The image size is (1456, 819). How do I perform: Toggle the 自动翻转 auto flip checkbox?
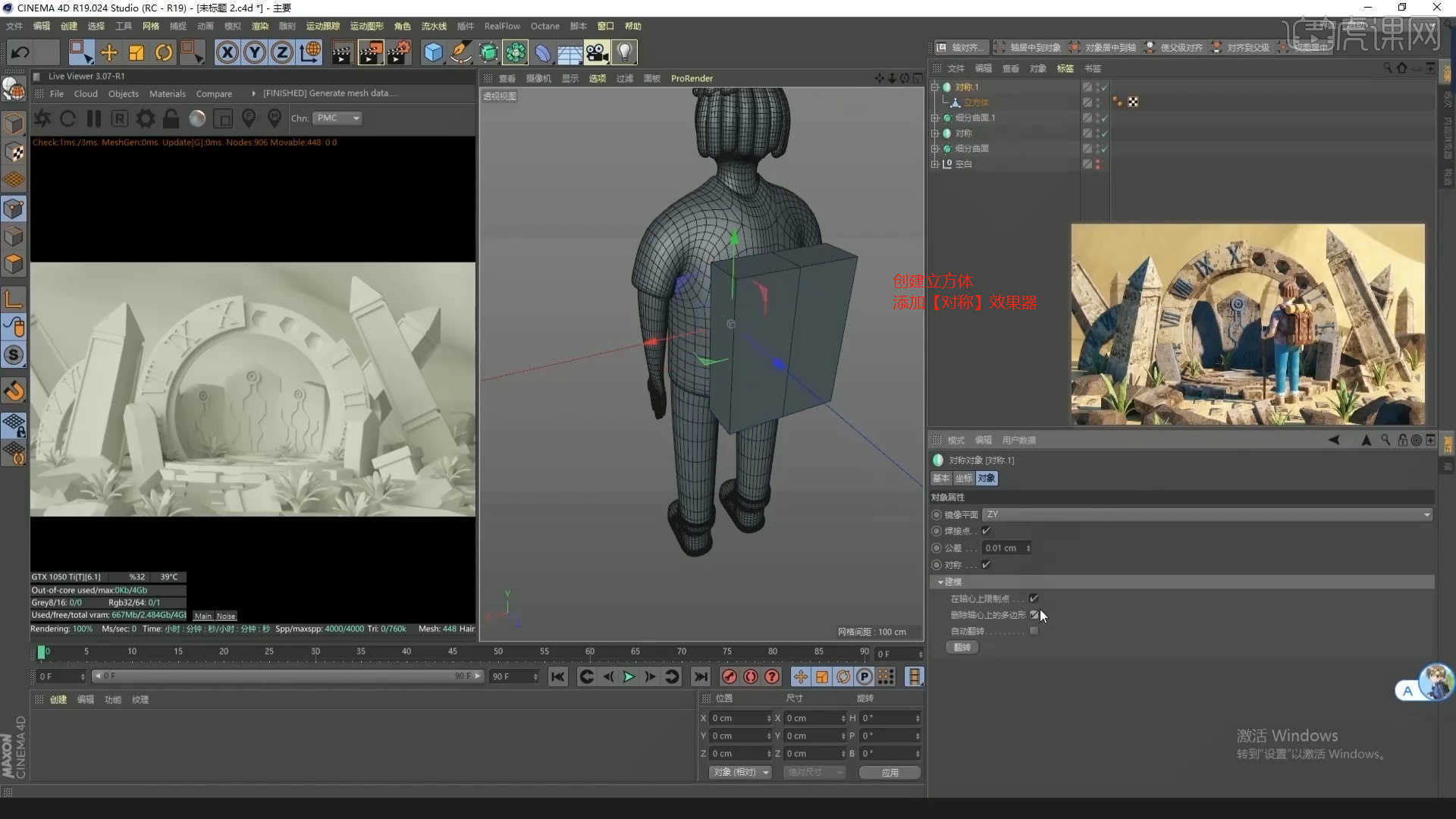(x=1034, y=631)
